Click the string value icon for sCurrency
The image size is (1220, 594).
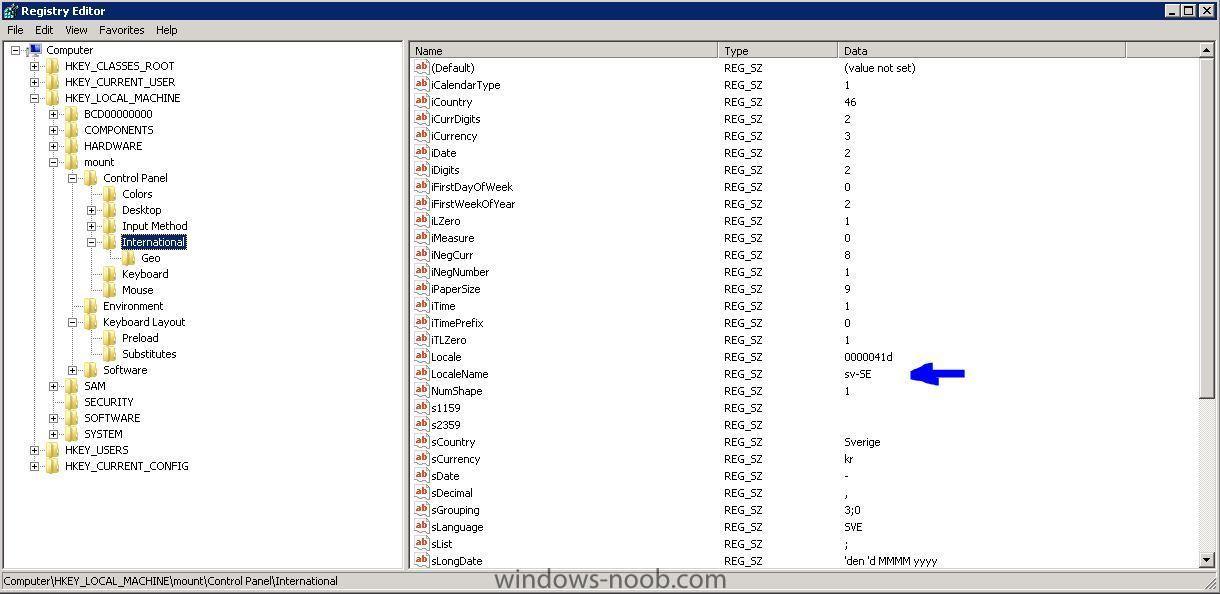(421, 459)
